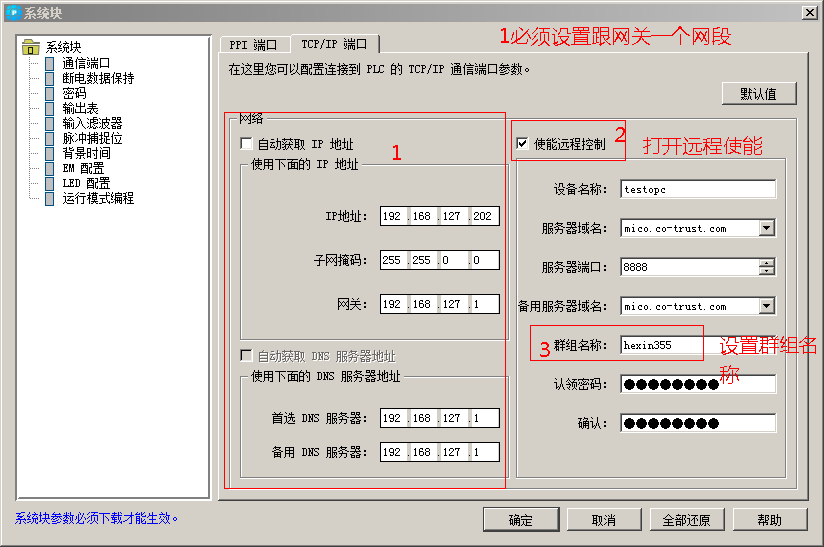The height and width of the screenshot is (547, 824).
Task: Open the 密码 tree item
Action: coord(74,94)
